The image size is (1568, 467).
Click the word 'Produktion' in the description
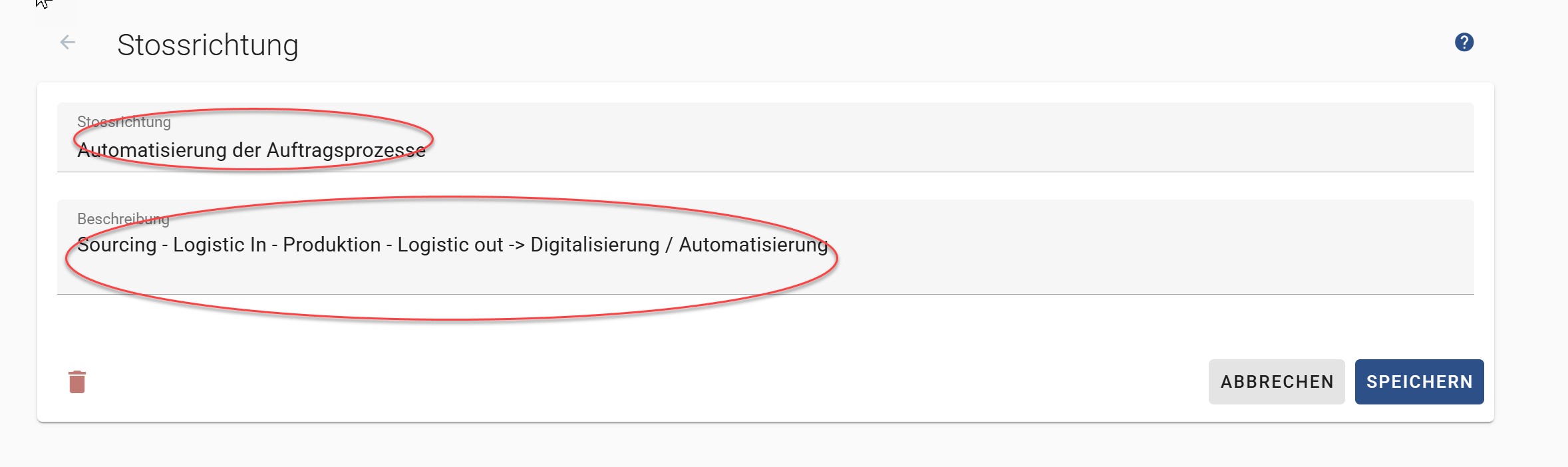point(332,245)
